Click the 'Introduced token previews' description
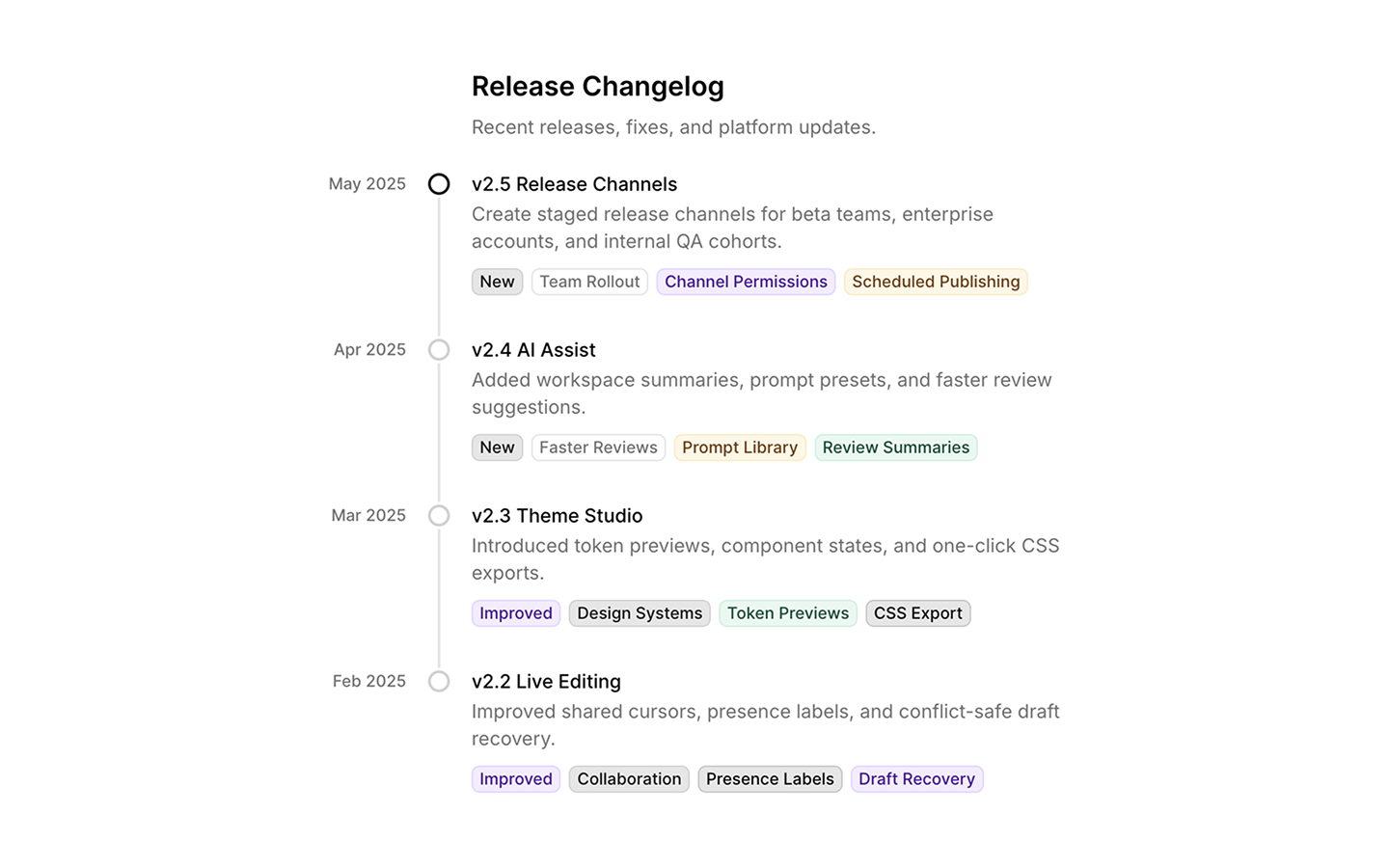Image resolution: width=1389 pixels, height=868 pixels. point(766,559)
